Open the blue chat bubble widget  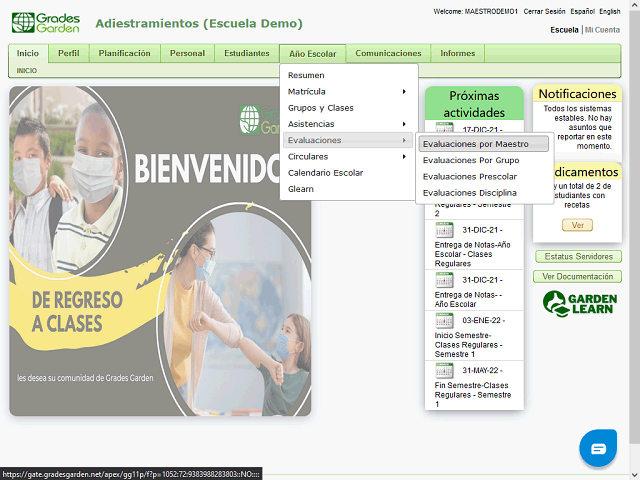pos(598,448)
